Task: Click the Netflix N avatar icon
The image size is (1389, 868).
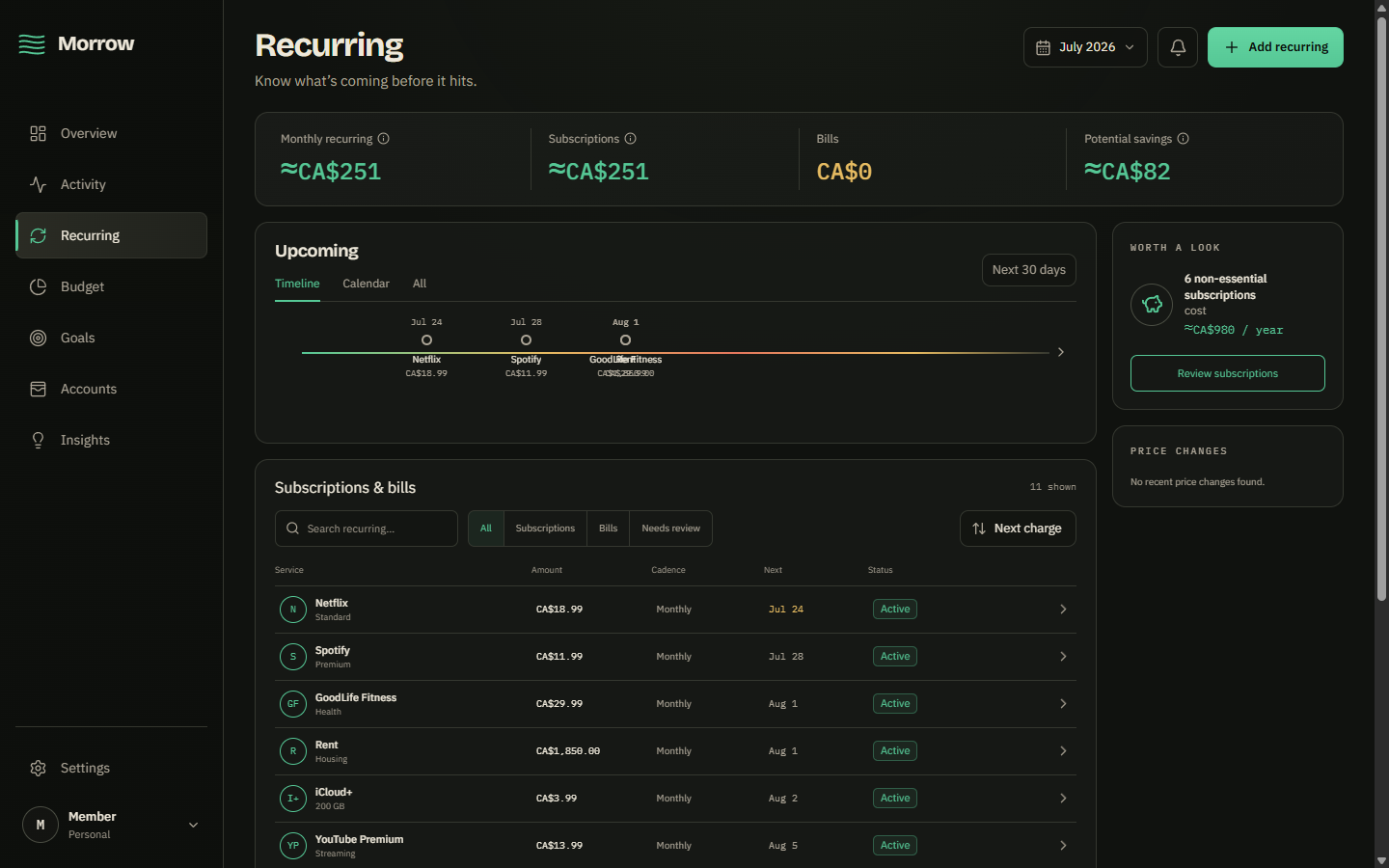Action: click(x=293, y=610)
